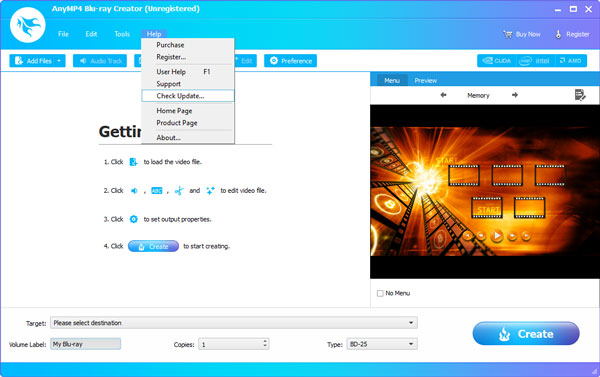Viewport: 600px width, 377px height.
Task: Open the Type BD-25 dropdown
Action: point(382,344)
